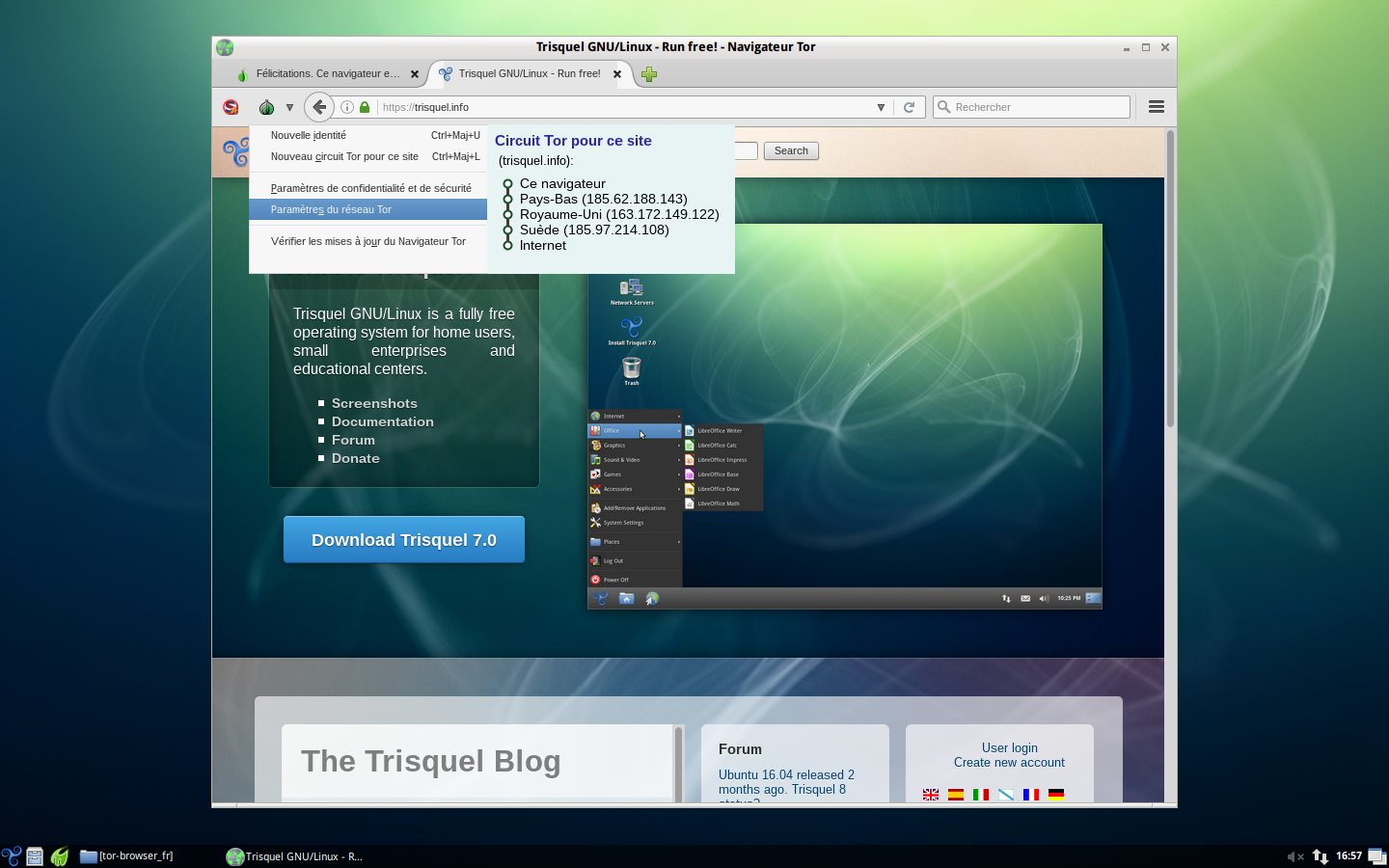Choose Nouvelle identité menu entry
Viewport: 1389px width, 868px height.
click(368, 135)
